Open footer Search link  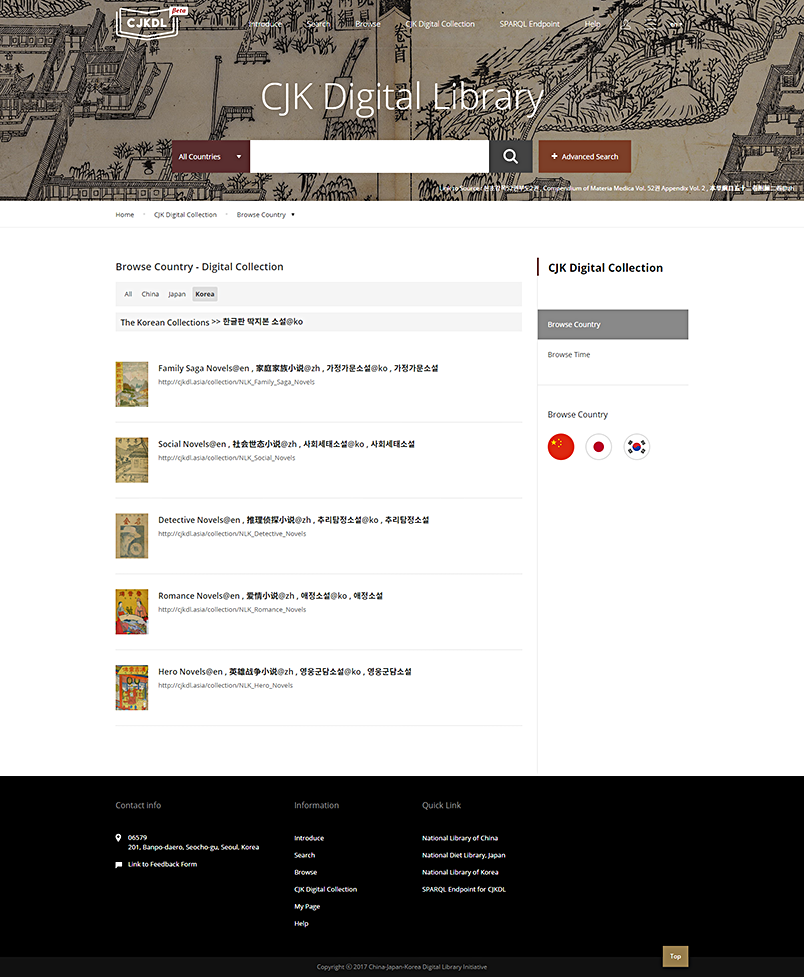(x=304, y=855)
